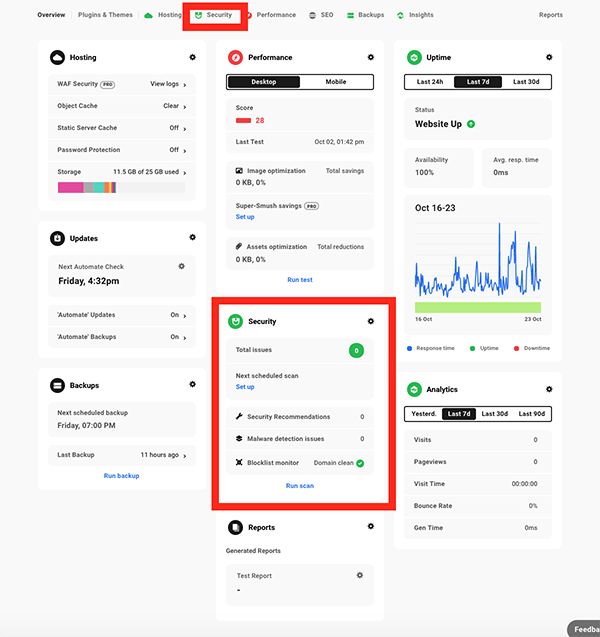Expand 'Automate' Updates setting row
This screenshot has width=600, height=637.
(x=185, y=315)
